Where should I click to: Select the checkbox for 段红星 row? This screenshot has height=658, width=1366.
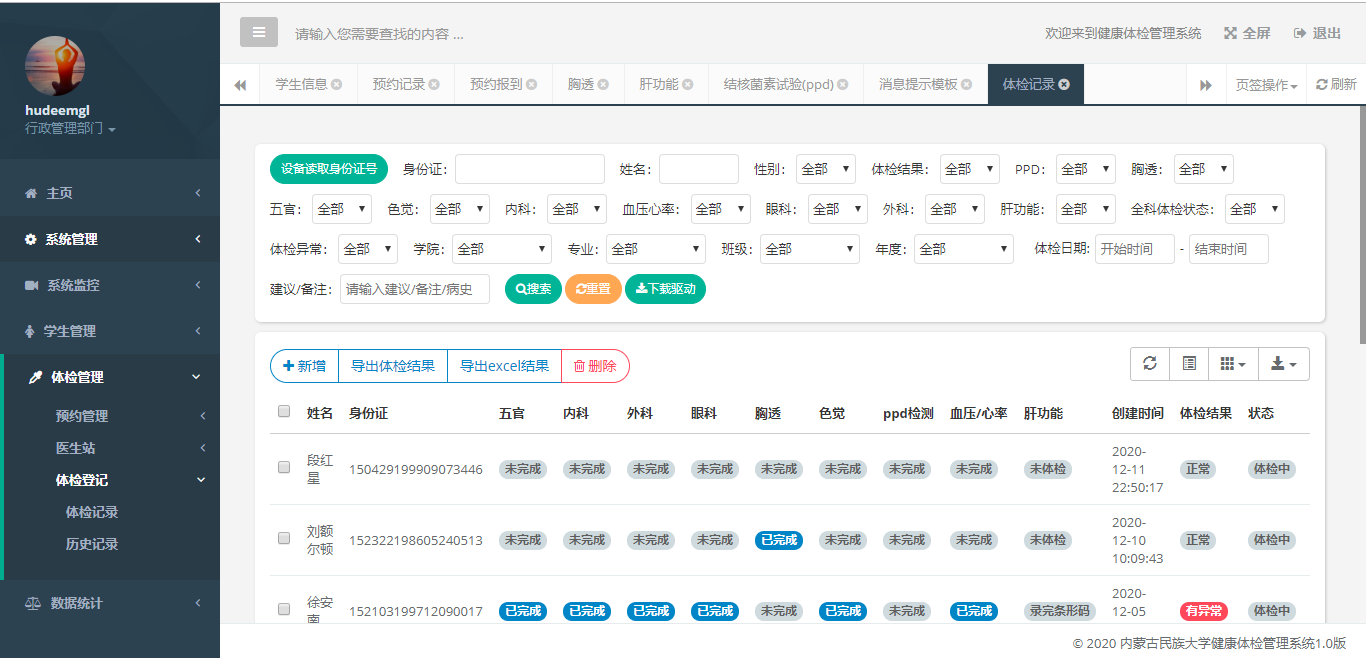pos(284,467)
